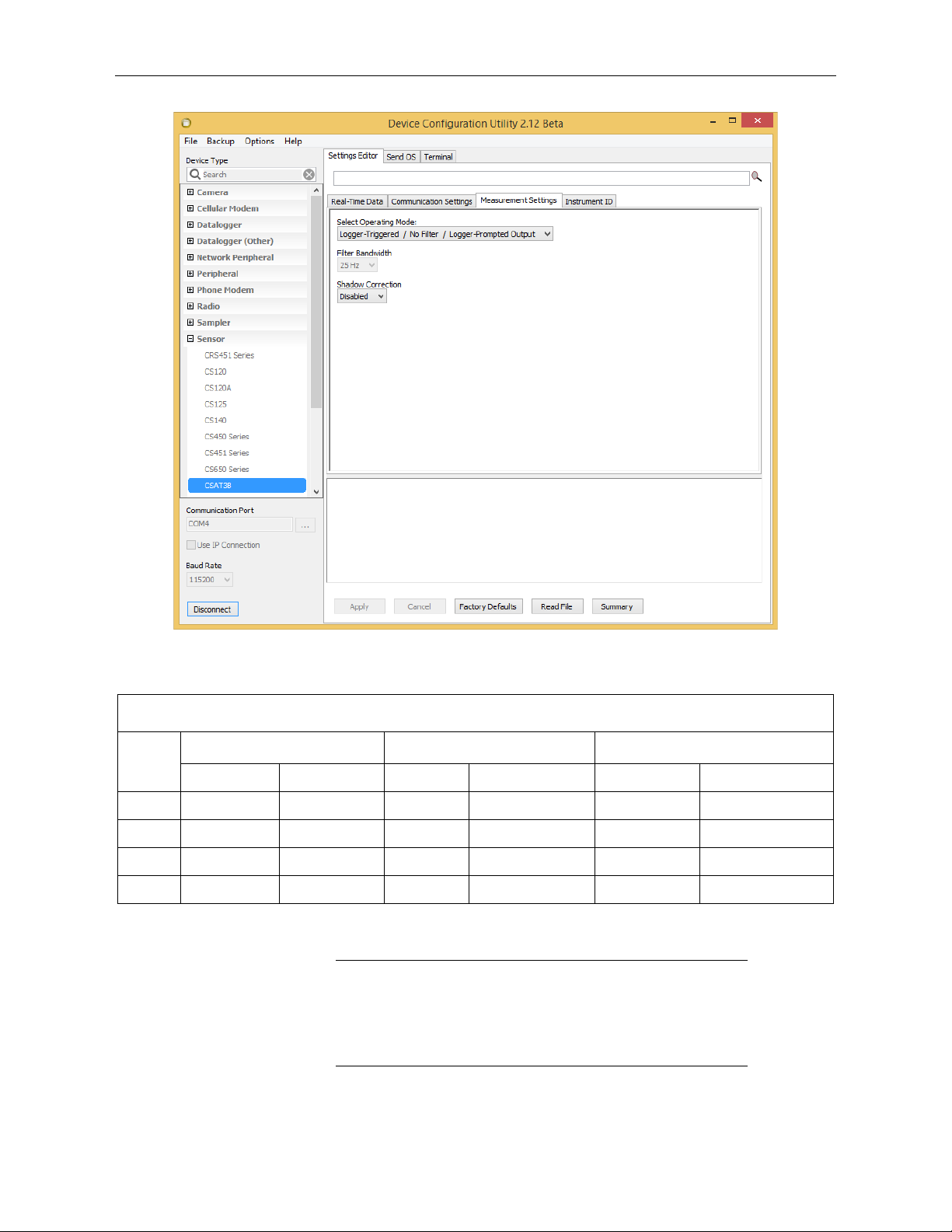Select the CSAT3B sensor
Screen dimensions: 952x1232
(x=247, y=485)
